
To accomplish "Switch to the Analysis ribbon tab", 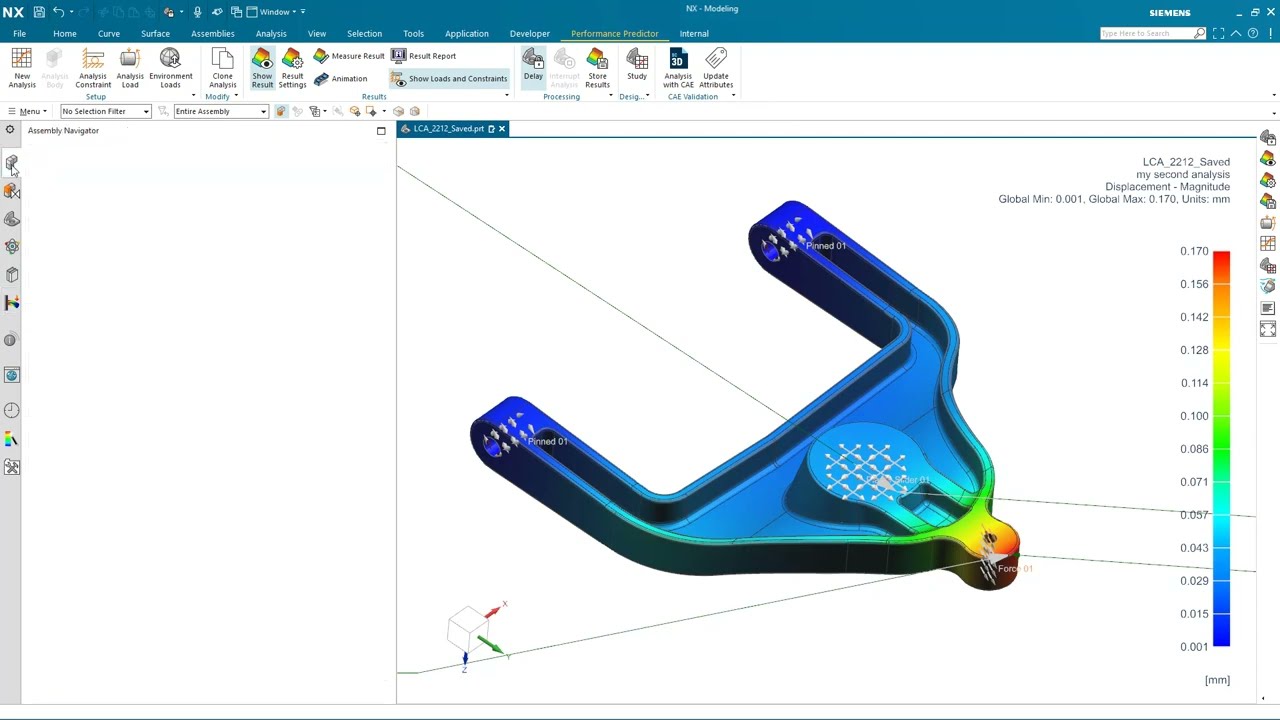I will coord(271,33).
